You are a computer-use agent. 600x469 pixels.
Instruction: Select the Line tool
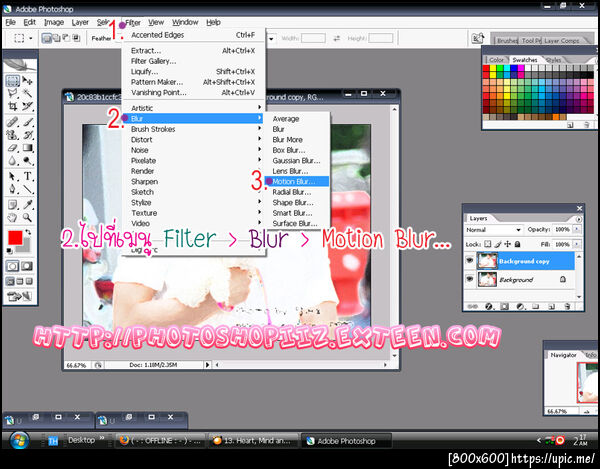(x=27, y=189)
